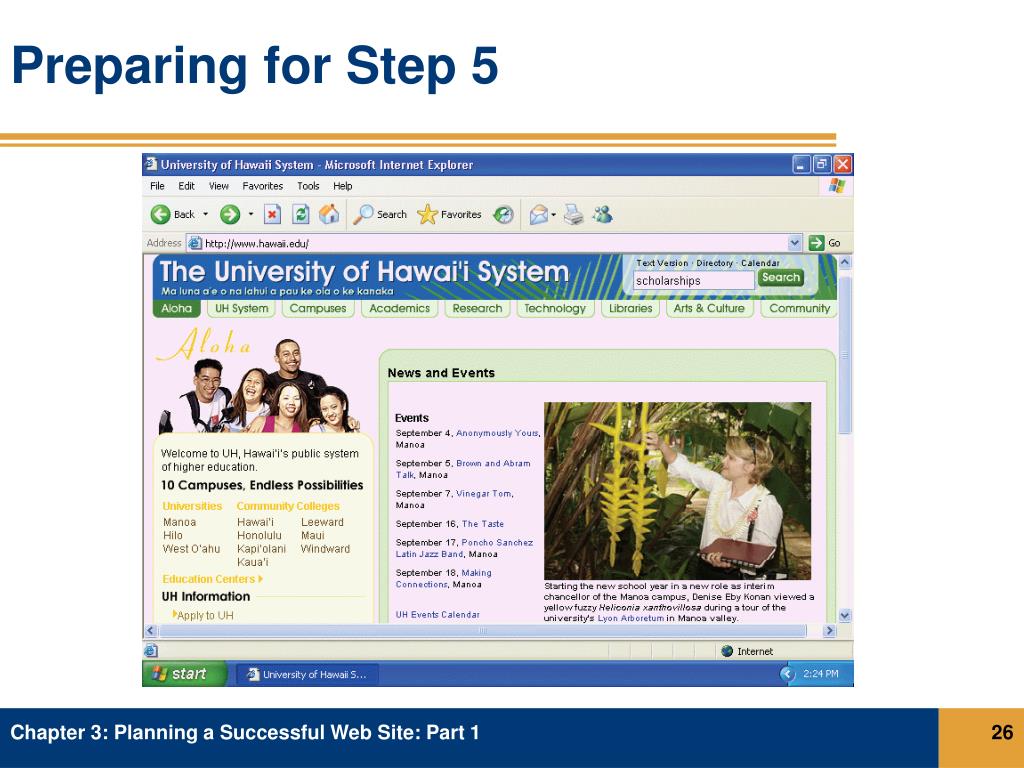1024x768 pixels.
Task: Open Back button history dropdown arrow
Action: click(205, 214)
